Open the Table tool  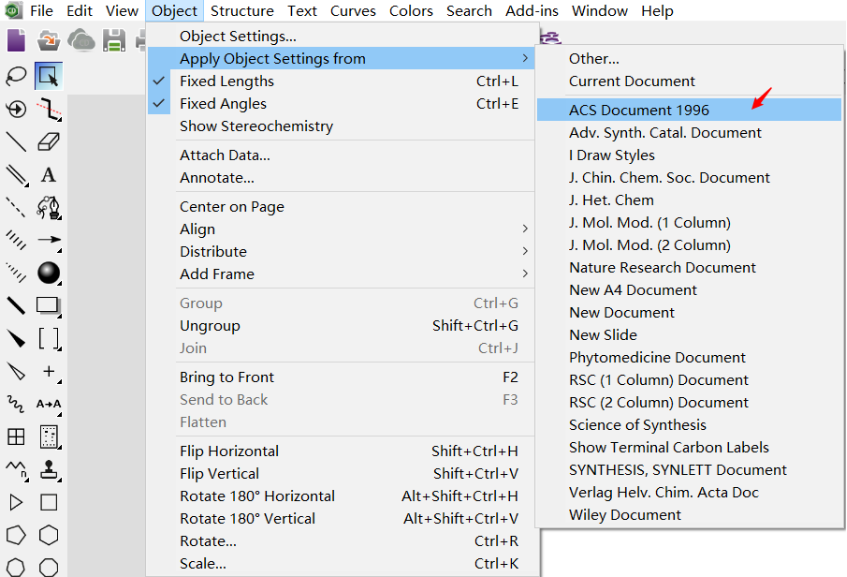tap(17, 436)
